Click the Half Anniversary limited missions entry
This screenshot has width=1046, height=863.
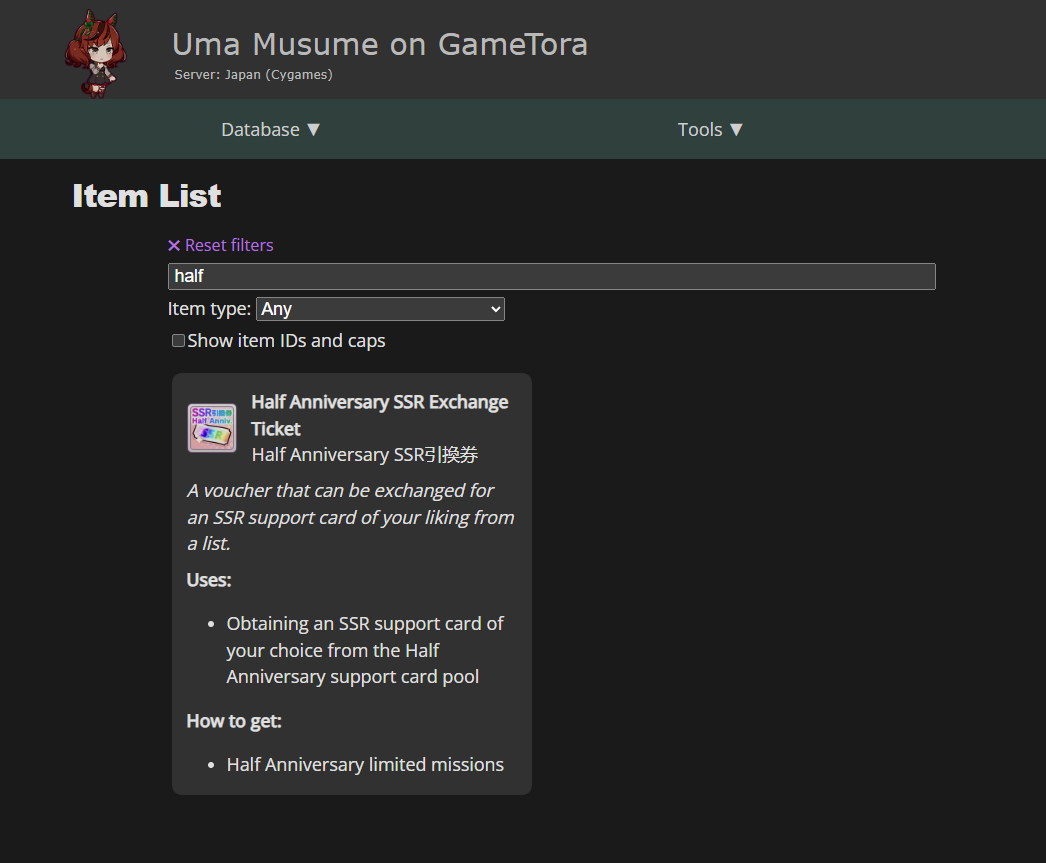(365, 765)
